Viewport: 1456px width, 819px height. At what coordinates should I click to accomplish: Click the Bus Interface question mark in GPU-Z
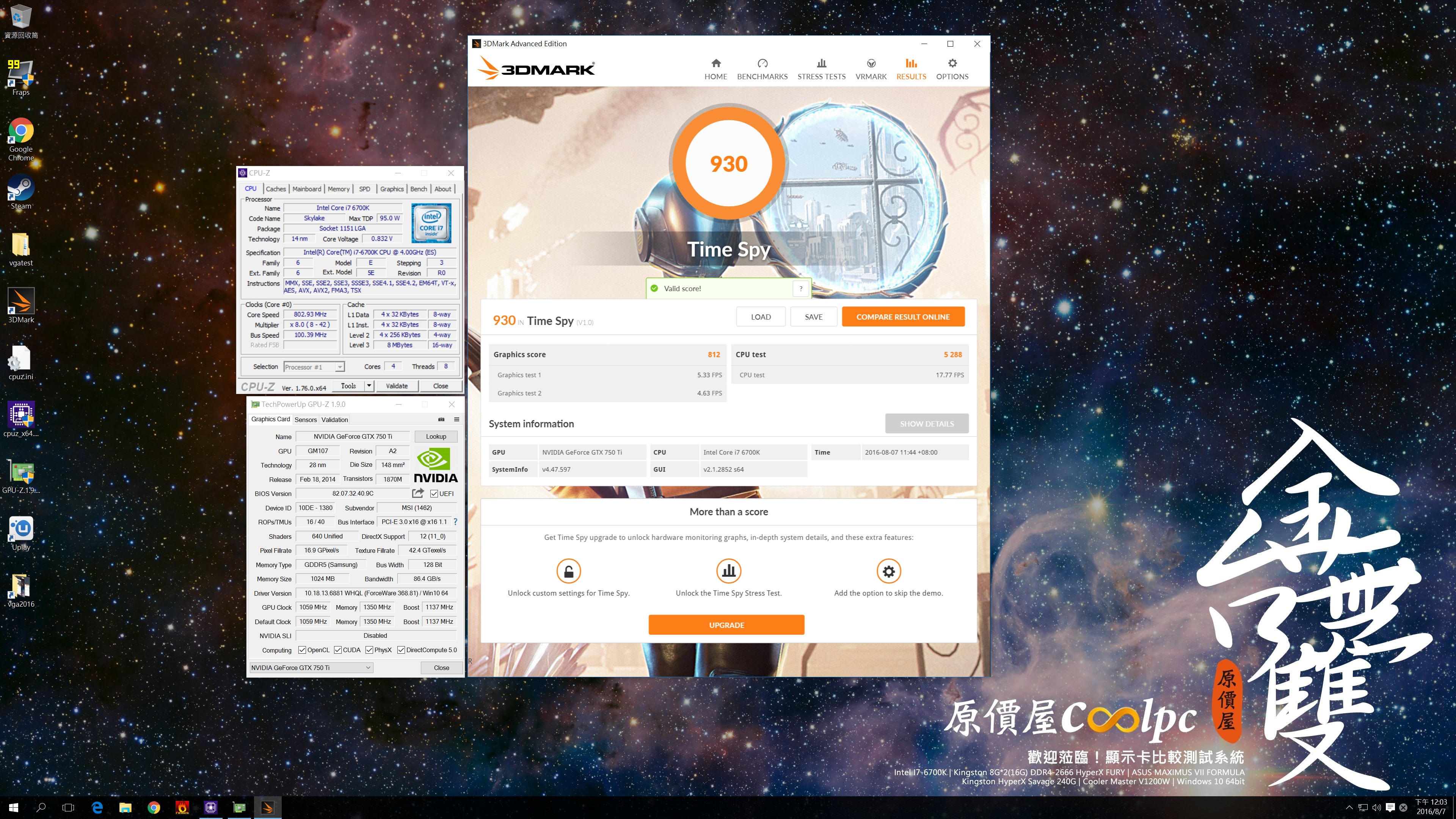tap(455, 522)
